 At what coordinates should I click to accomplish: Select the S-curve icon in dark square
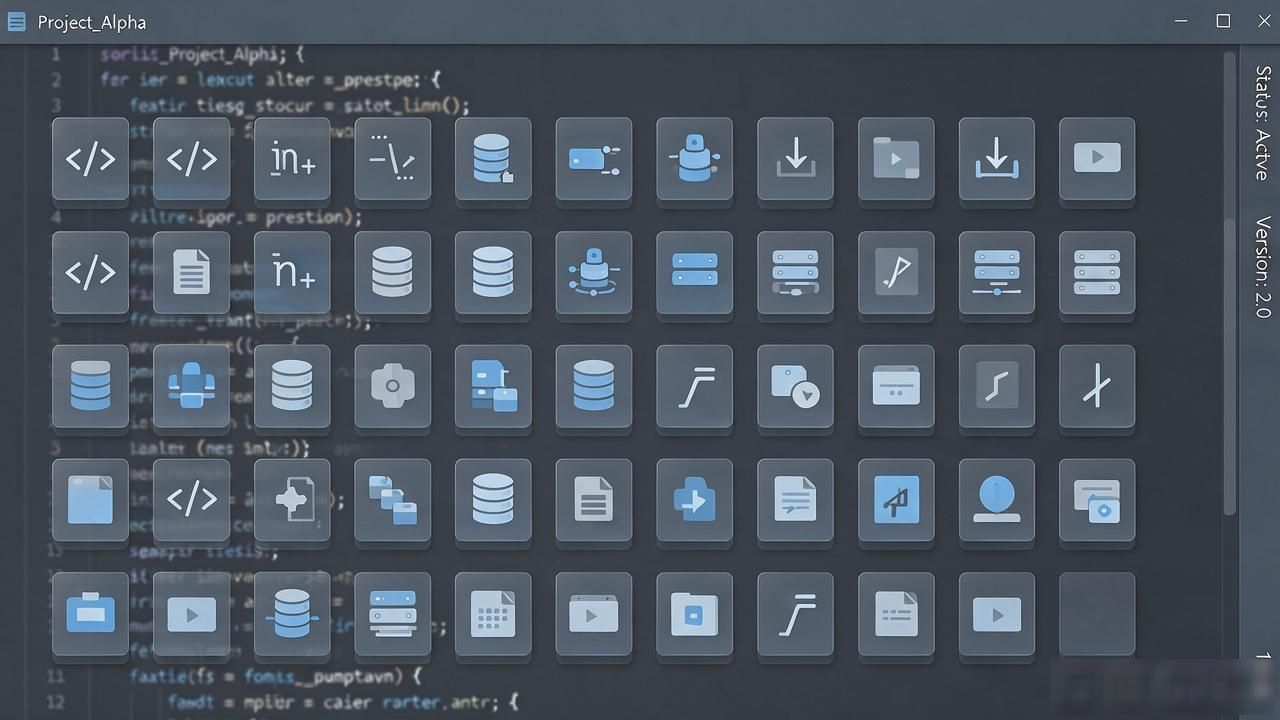click(997, 386)
